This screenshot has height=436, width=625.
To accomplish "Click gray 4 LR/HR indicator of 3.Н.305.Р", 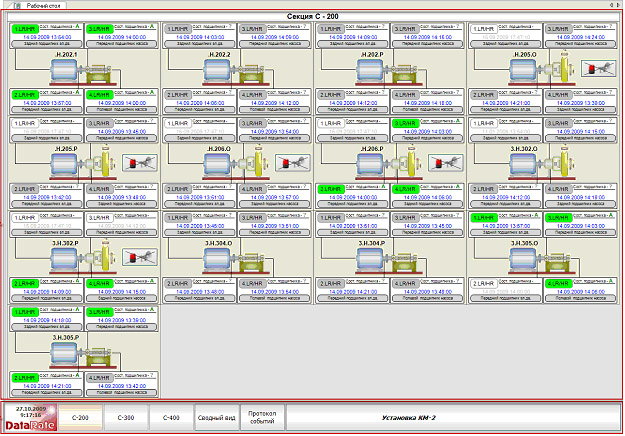I will tap(100, 378).
